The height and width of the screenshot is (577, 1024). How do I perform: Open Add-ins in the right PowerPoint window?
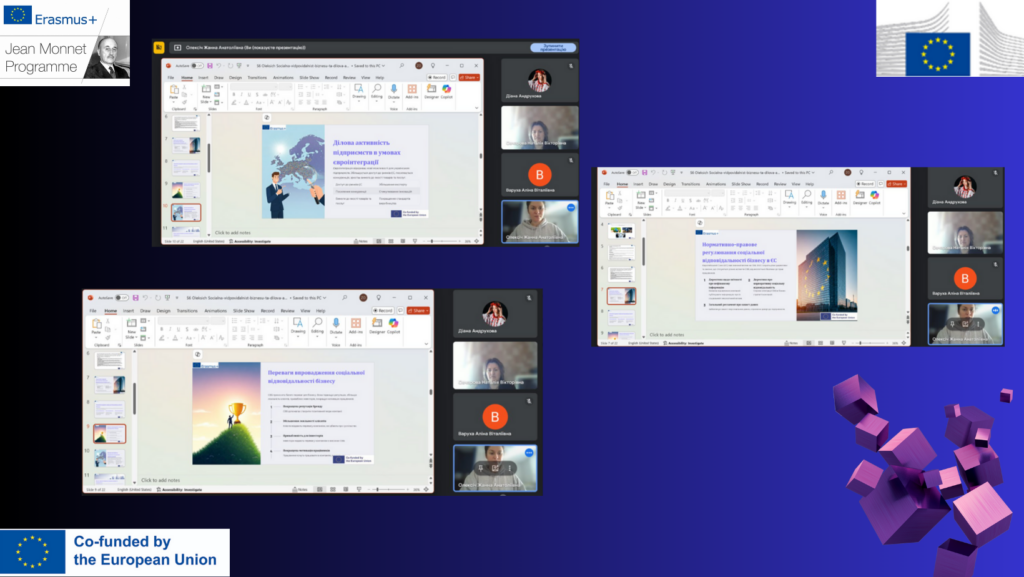[840, 197]
